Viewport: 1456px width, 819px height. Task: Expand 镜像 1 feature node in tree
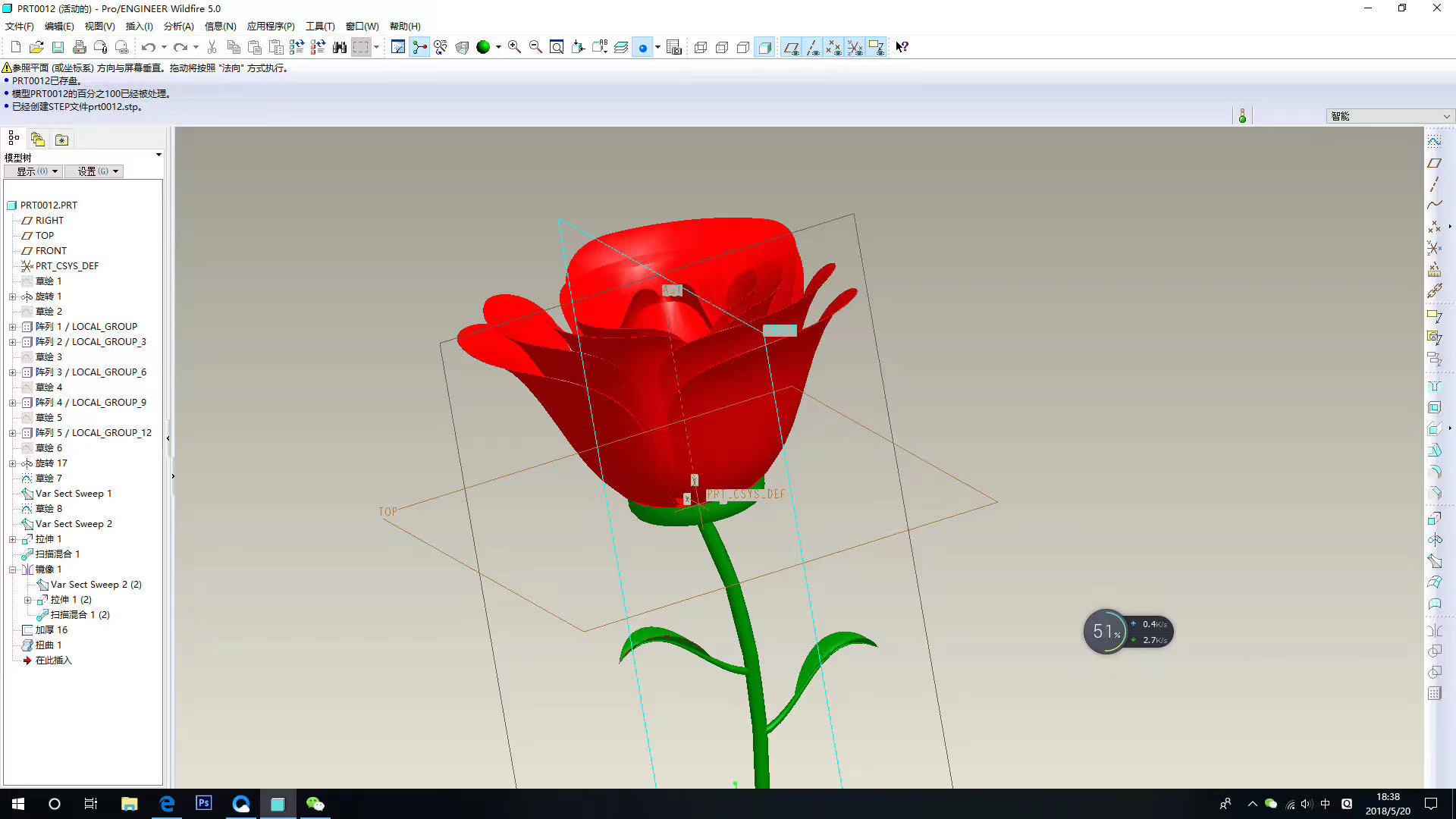click(x=12, y=569)
